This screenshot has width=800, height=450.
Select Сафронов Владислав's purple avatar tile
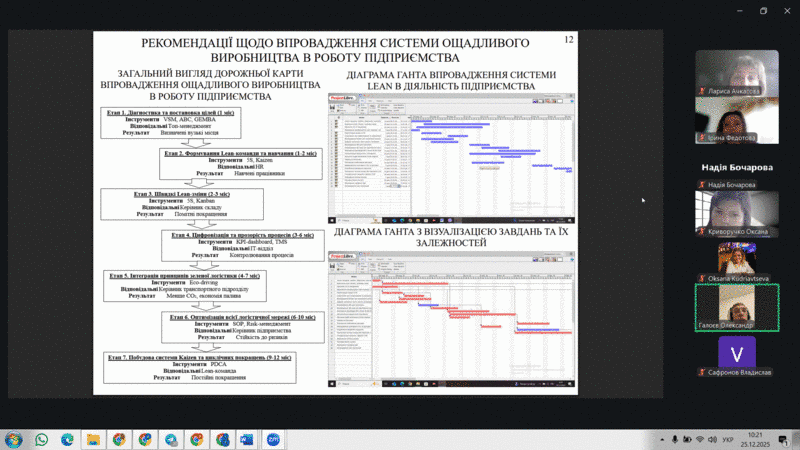[x=737, y=355]
